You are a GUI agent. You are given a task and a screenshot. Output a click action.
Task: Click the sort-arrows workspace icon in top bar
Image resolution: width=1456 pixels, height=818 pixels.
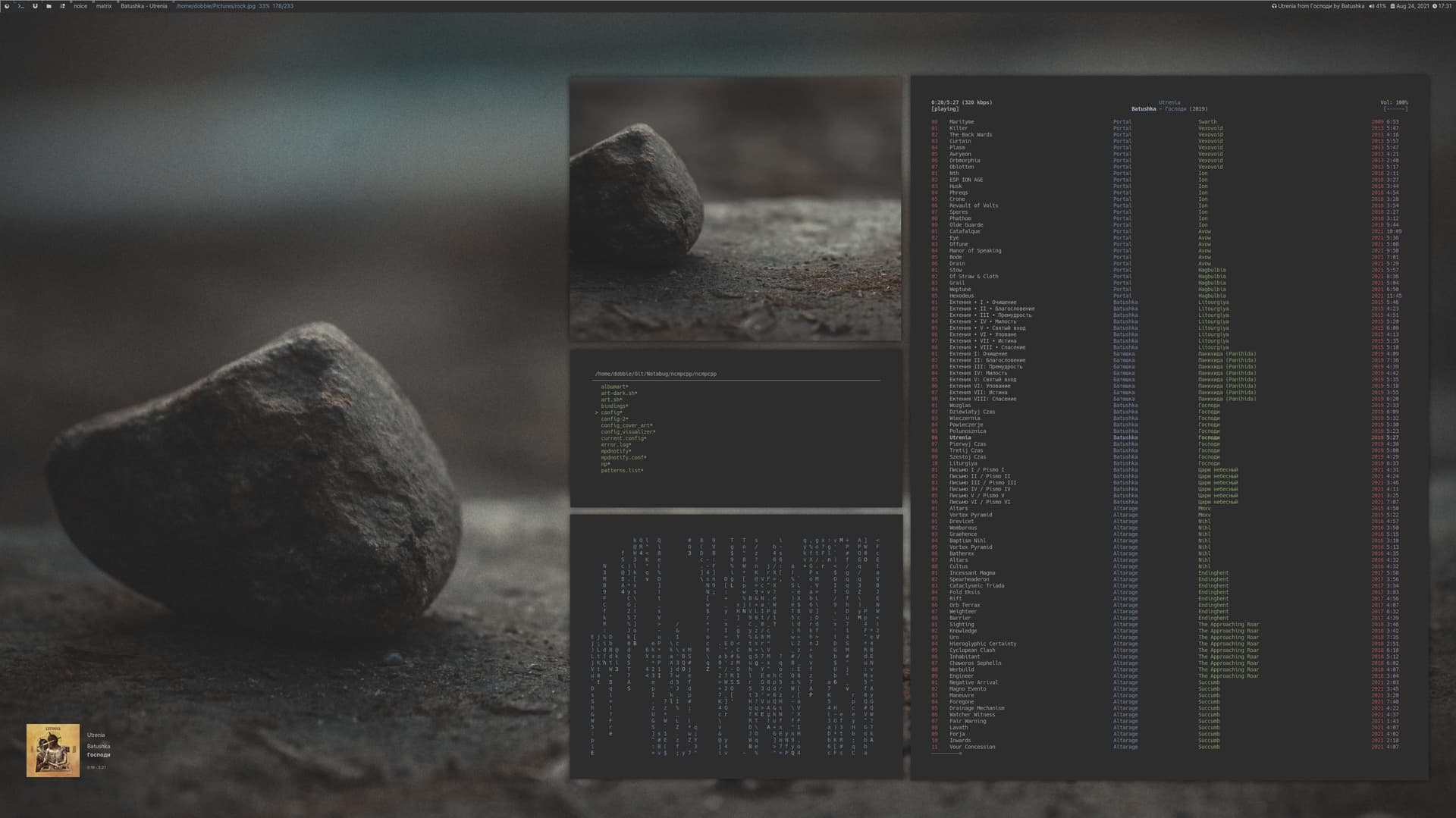[x=63, y=6]
